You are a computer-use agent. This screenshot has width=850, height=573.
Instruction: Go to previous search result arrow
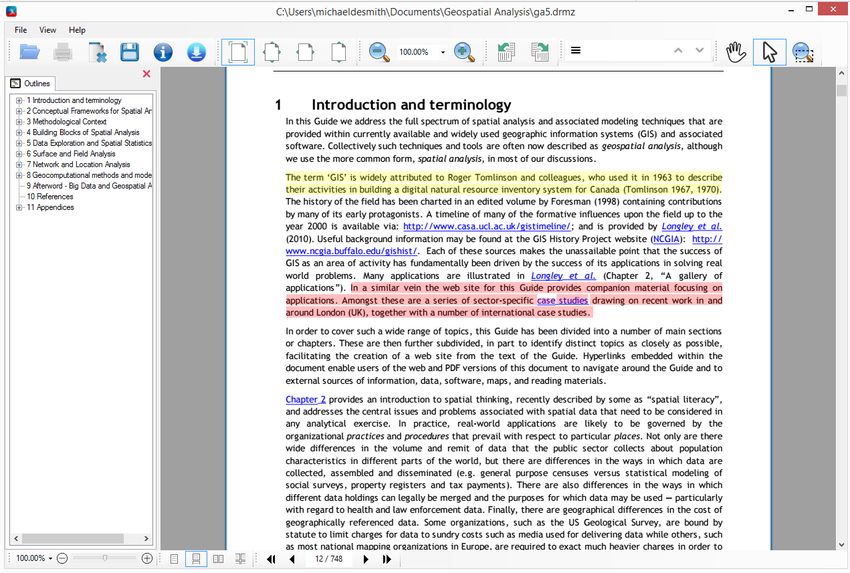pos(678,50)
